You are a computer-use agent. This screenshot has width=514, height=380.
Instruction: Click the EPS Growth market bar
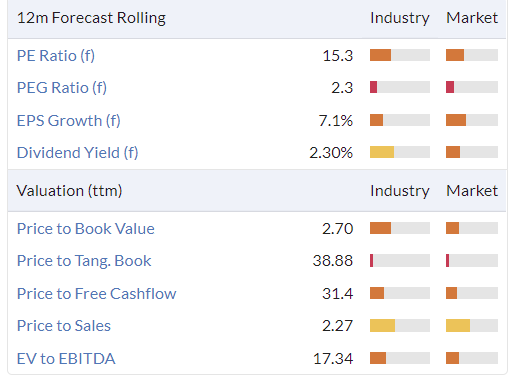coord(472,120)
